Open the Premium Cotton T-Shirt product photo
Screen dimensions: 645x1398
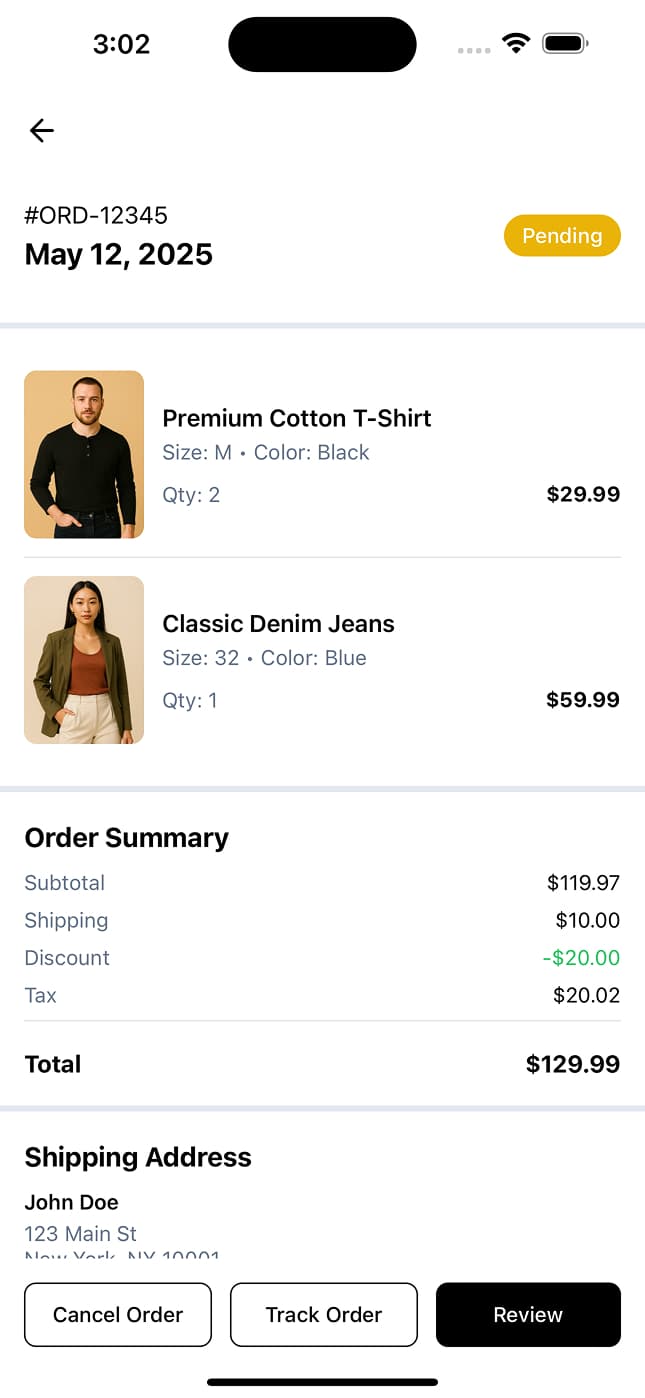(84, 455)
